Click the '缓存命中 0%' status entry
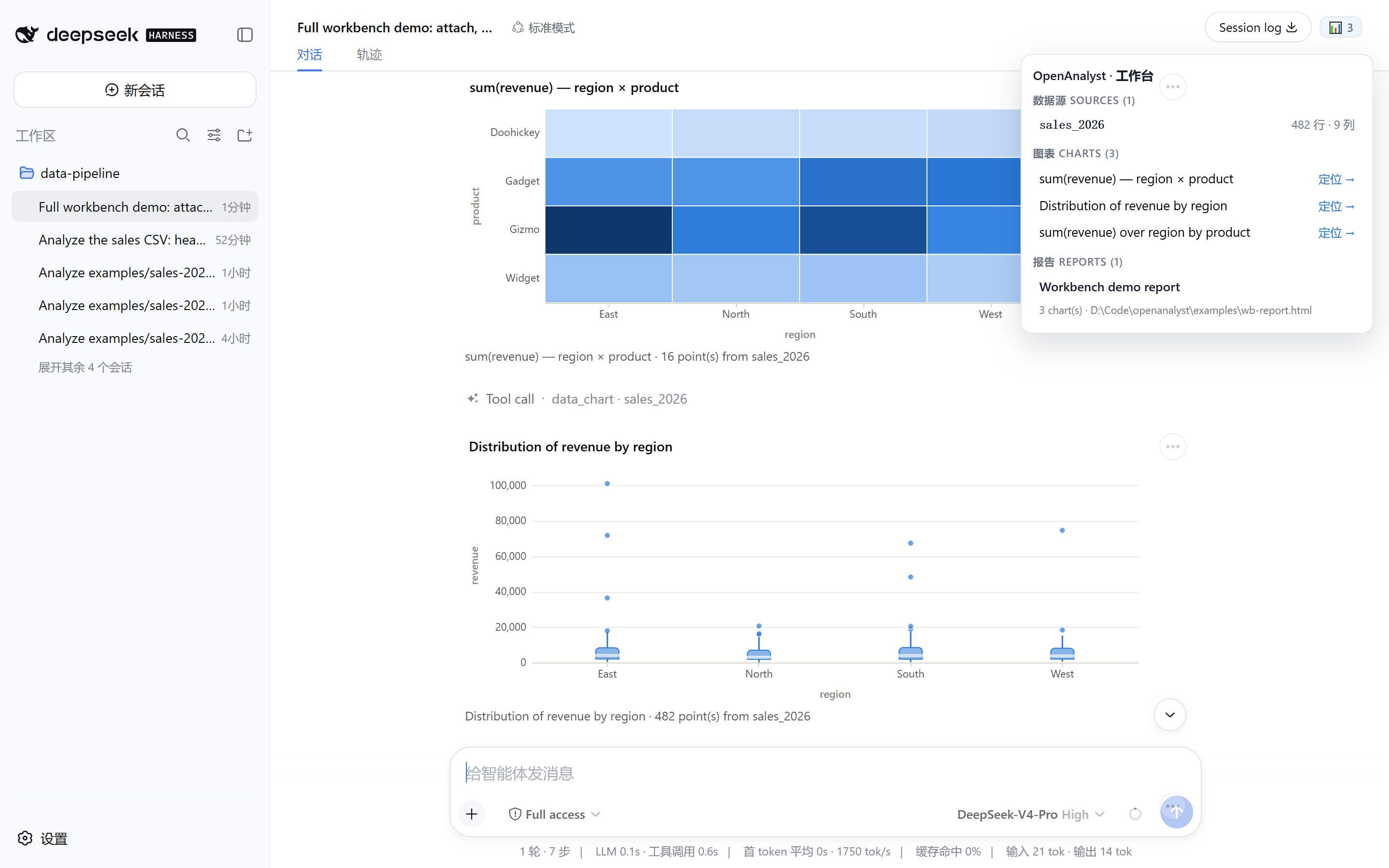Screen dimensions: 1389x868 pos(948,851)
